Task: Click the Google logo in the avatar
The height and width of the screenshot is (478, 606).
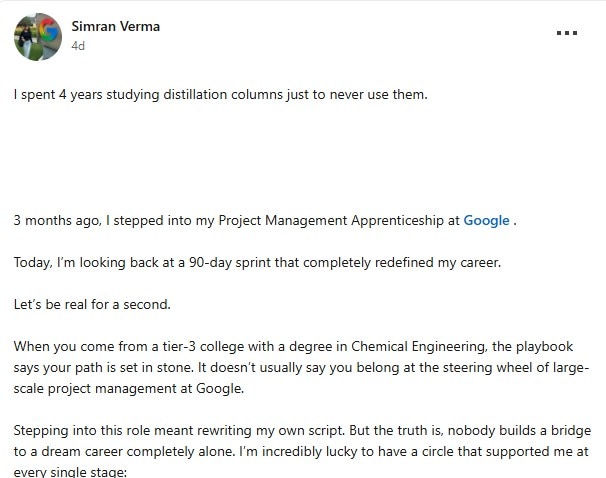Action: click(49, 33)
